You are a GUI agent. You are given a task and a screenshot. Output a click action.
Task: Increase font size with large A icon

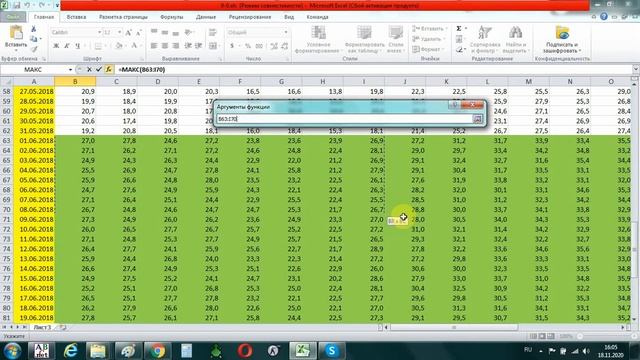coord(129,32)
